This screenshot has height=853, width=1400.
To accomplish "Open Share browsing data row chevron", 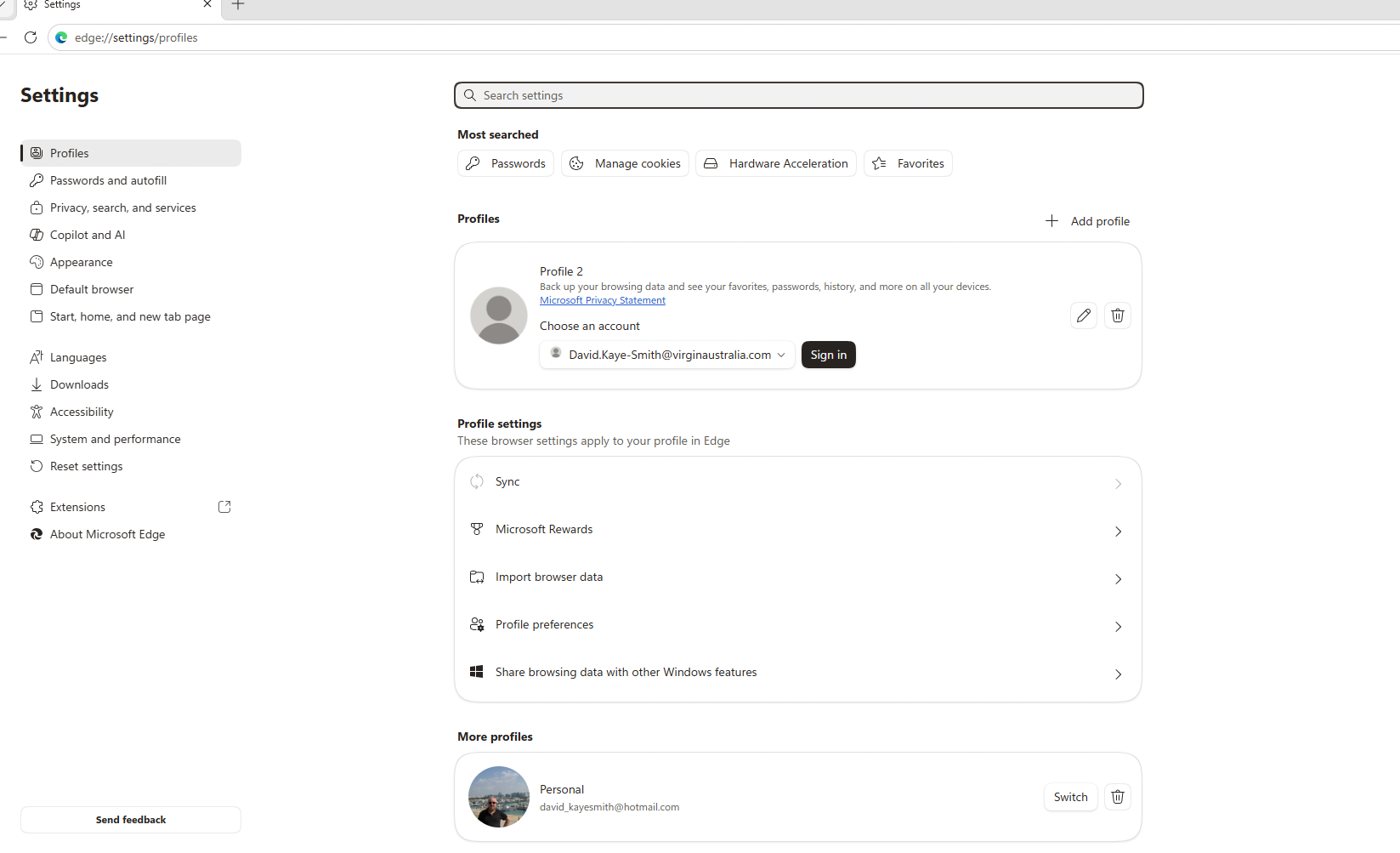I will 1118,674.
